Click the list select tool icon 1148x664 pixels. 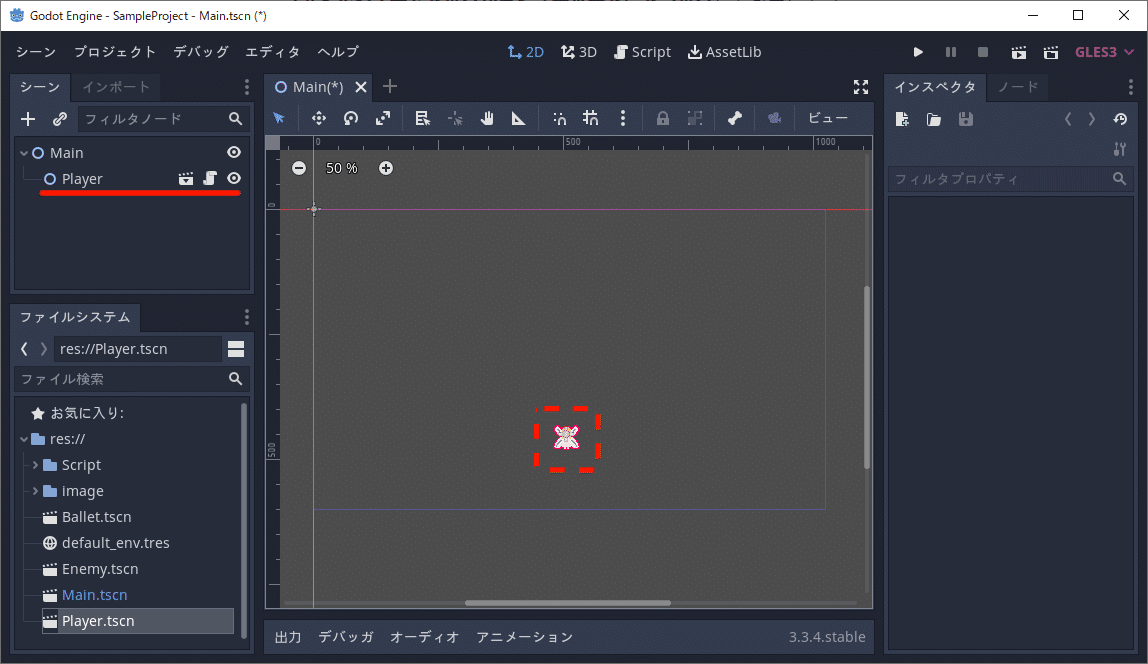[x=422, y=119]
